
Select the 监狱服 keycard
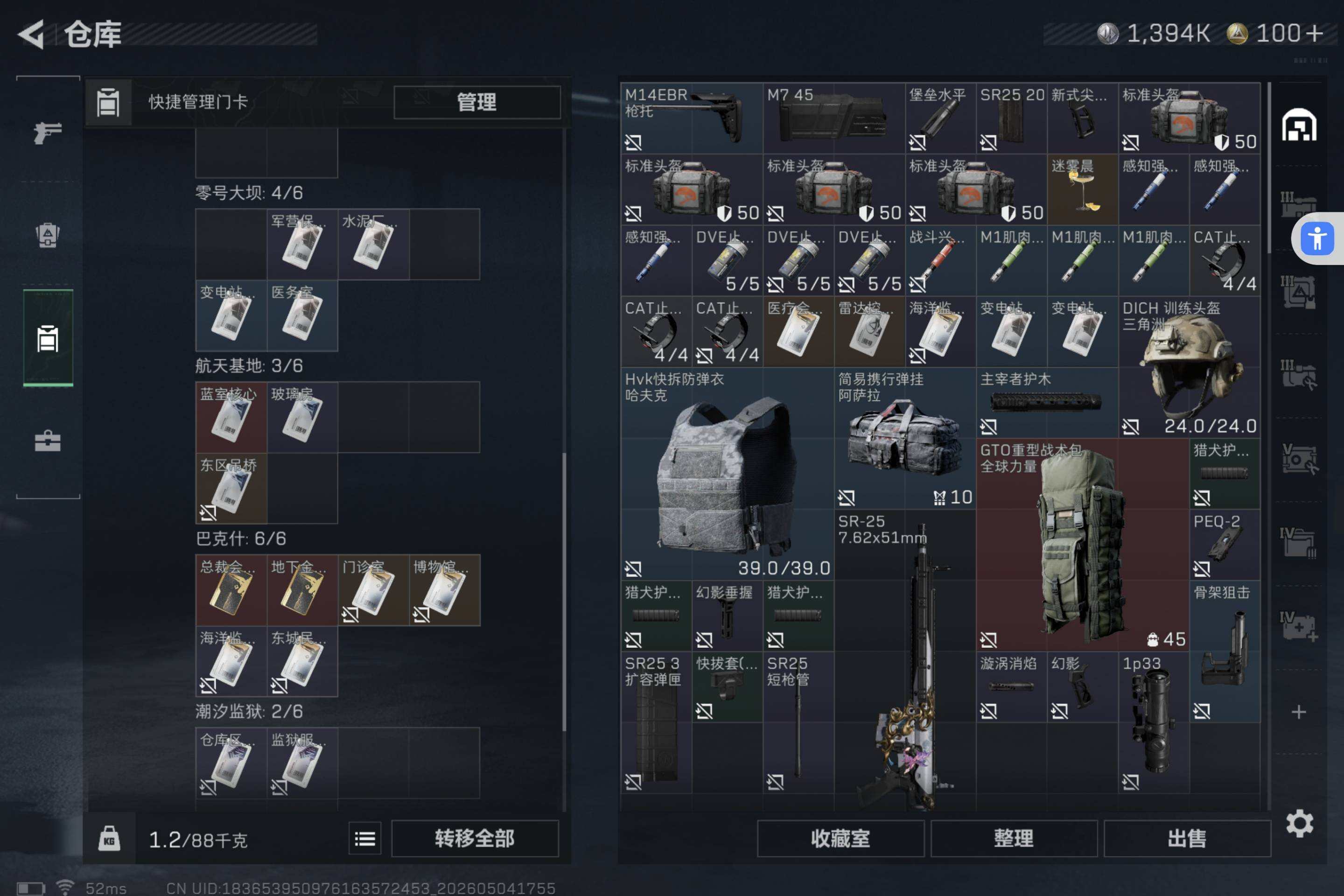(x=302, y=763)
